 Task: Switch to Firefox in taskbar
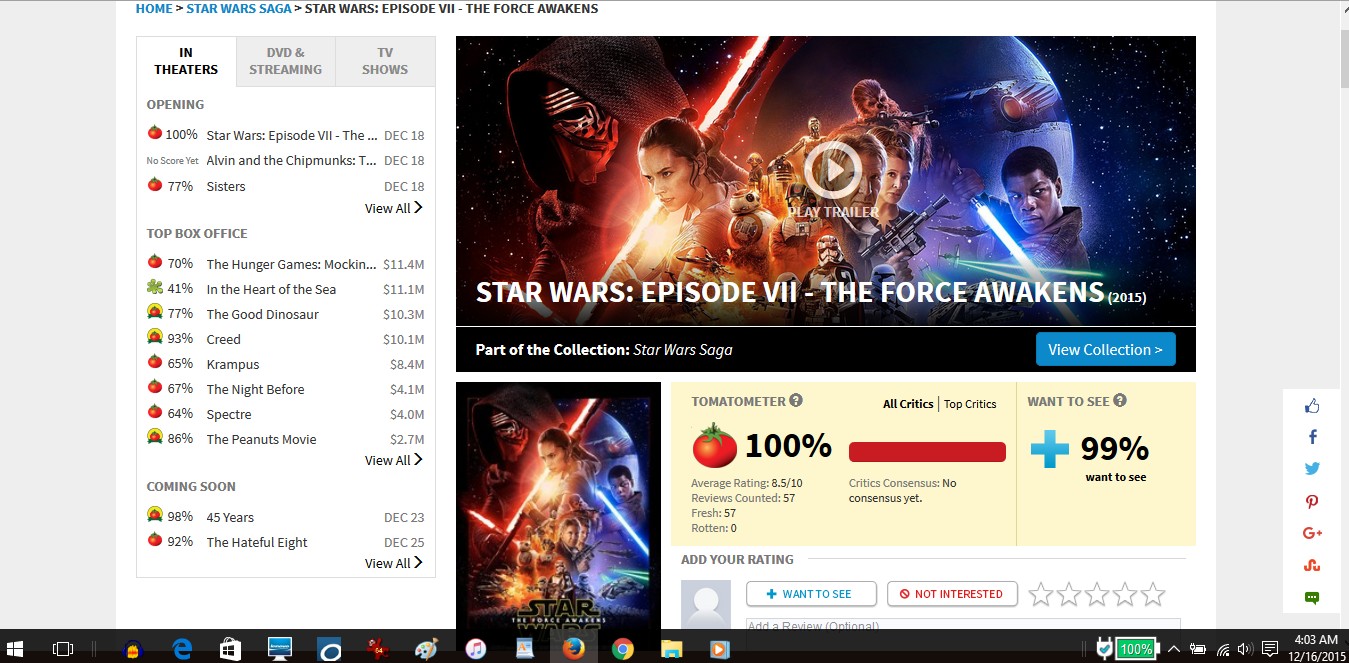[573, 649]
